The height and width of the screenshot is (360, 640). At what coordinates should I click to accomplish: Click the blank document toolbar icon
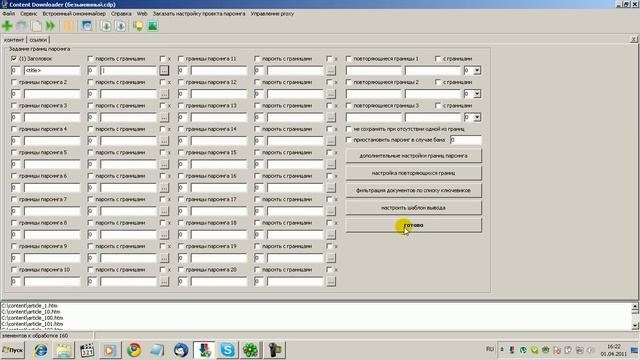pyautogui.click(x=36, y=26)
